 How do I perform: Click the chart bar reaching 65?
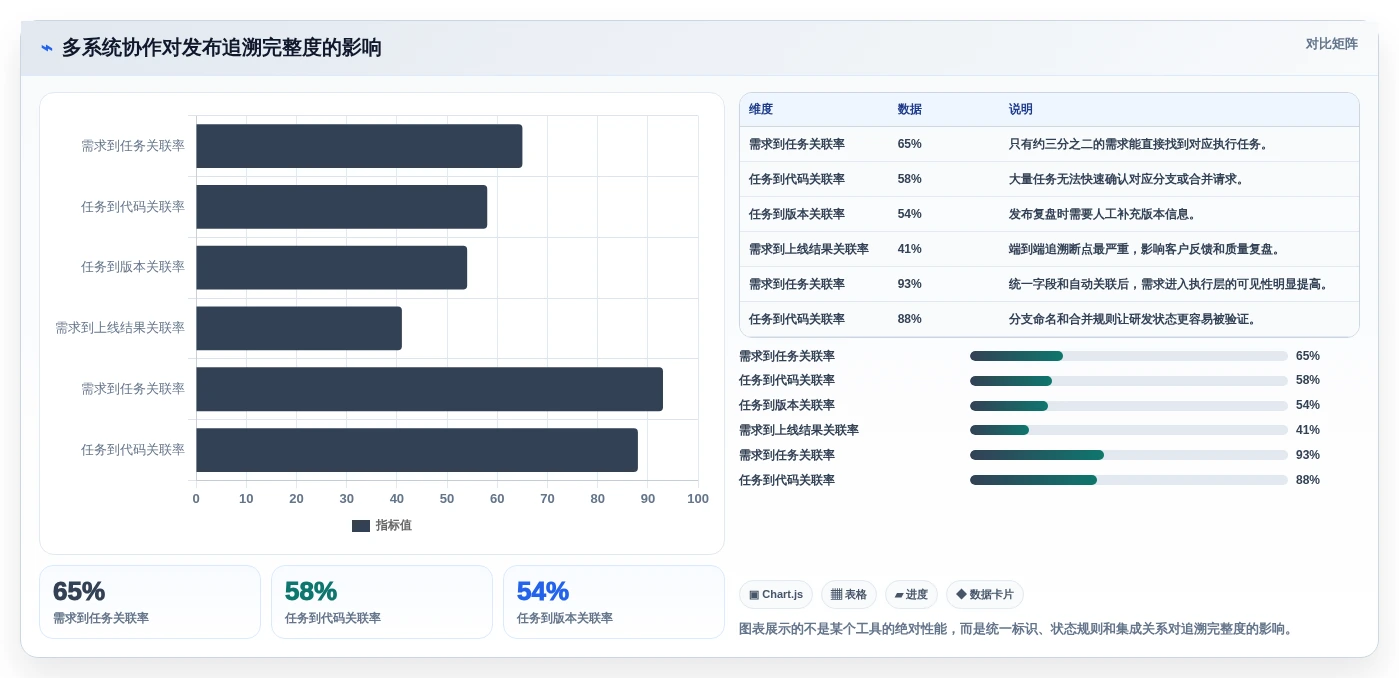[x=359, y=146]
